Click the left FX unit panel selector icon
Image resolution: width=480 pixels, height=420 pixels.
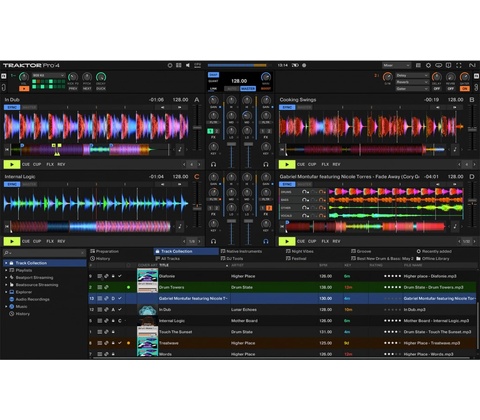(3, 76)
